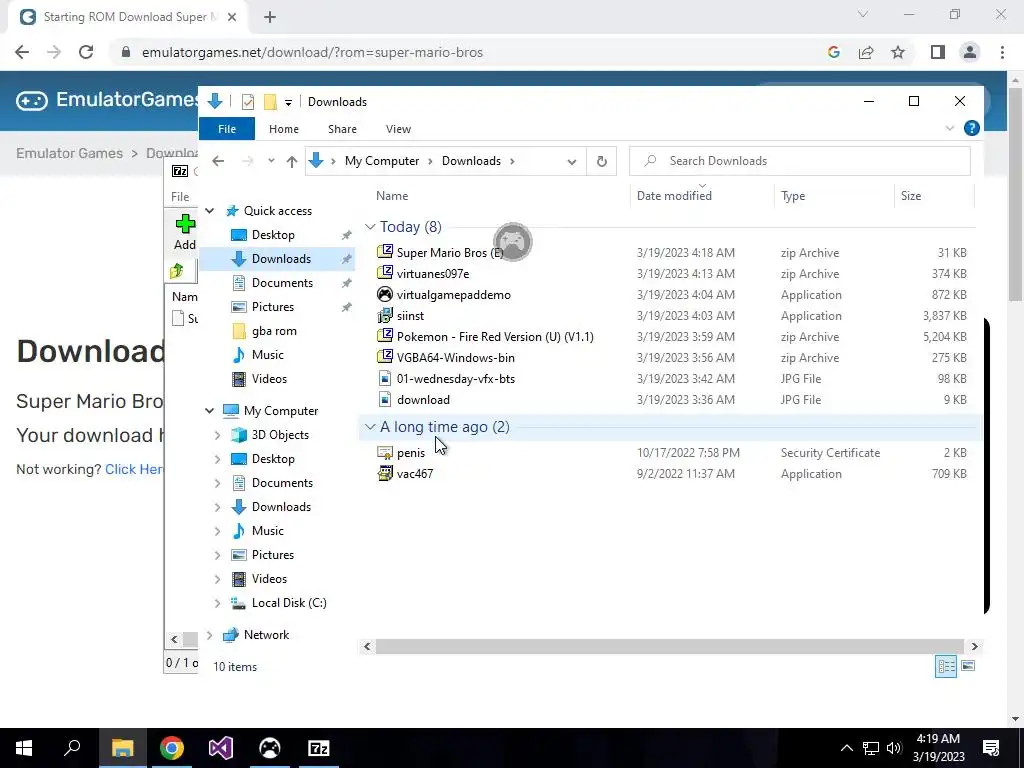The width and height of the screenshot is (1024, 768).
Task: Collapse the Today (8) group
Action: pyautogui.click(x=370, y=227)
